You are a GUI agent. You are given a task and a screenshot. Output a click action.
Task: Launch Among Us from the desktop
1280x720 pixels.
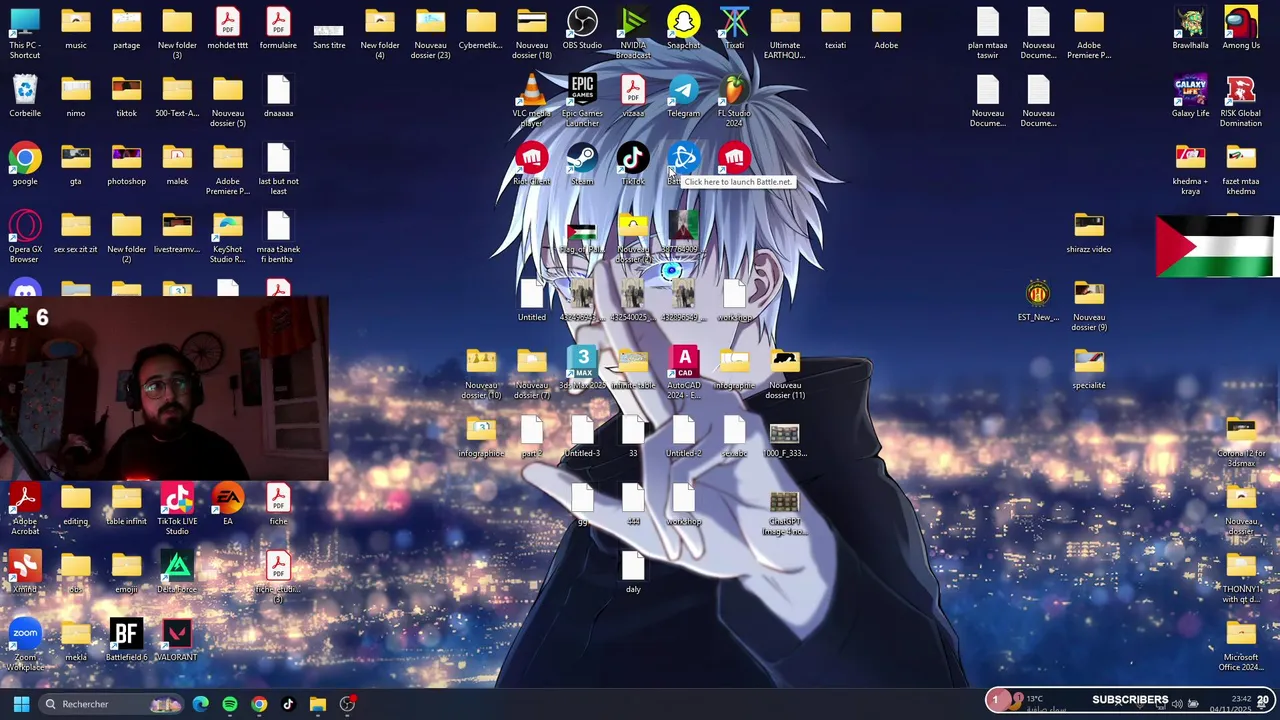click(1241, 28)
